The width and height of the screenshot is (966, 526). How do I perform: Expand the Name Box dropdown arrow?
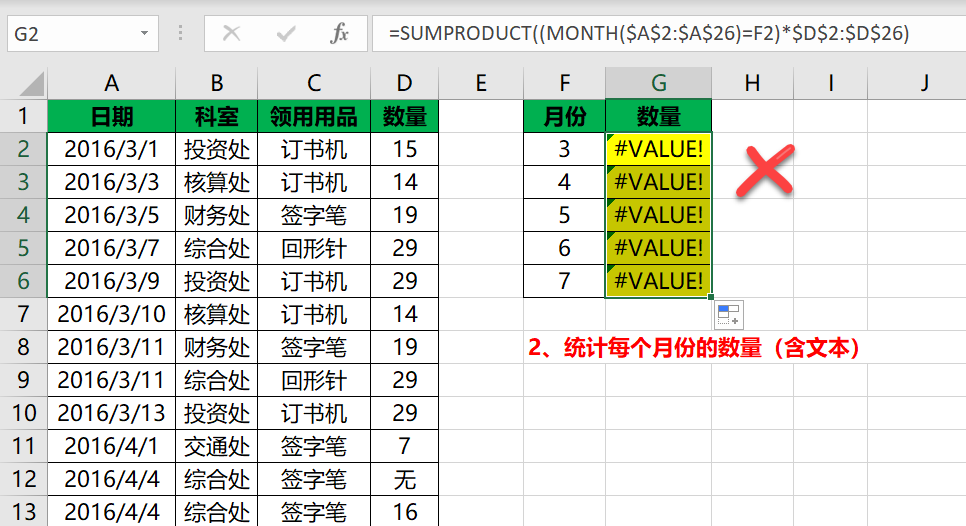[144, 33]
